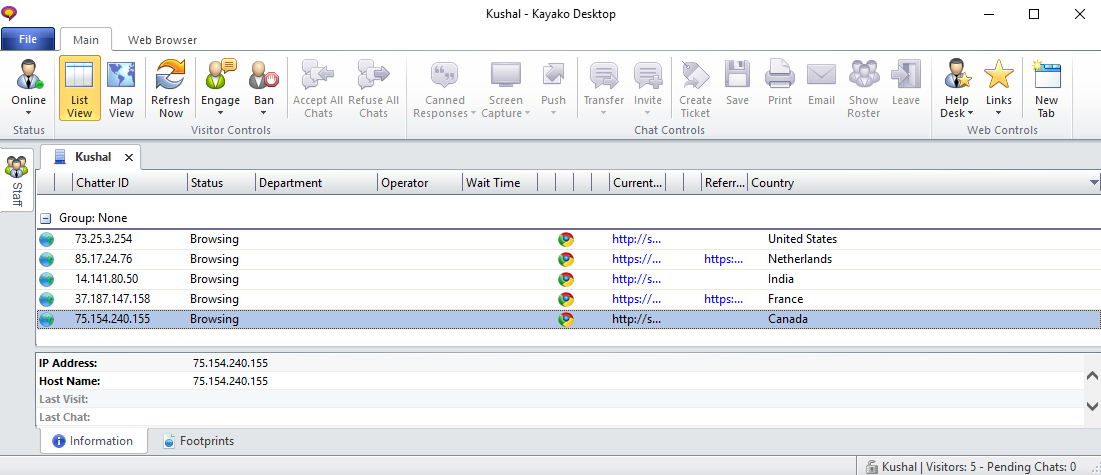
Task: Open referrer link for Netherlands visitor
Action: click(723, 259)
